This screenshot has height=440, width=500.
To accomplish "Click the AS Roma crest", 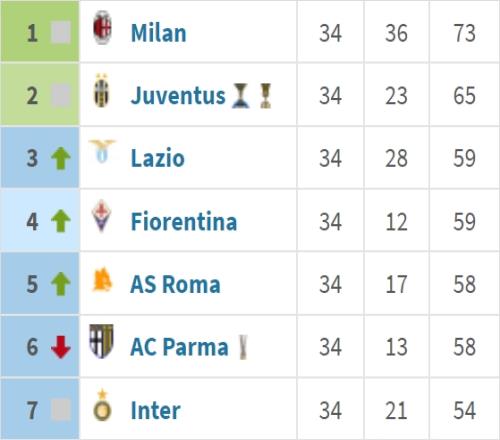I will [102, 279].
